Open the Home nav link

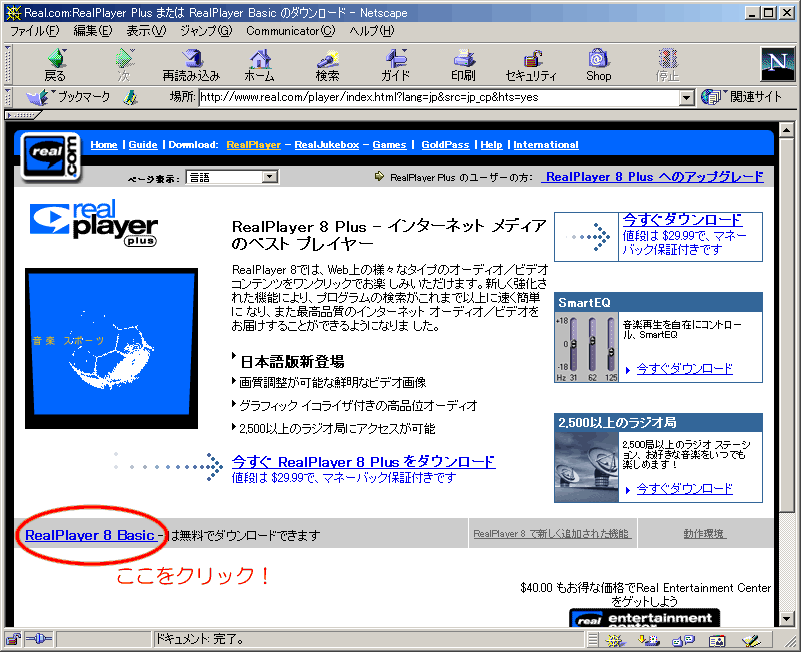(104, 145)
